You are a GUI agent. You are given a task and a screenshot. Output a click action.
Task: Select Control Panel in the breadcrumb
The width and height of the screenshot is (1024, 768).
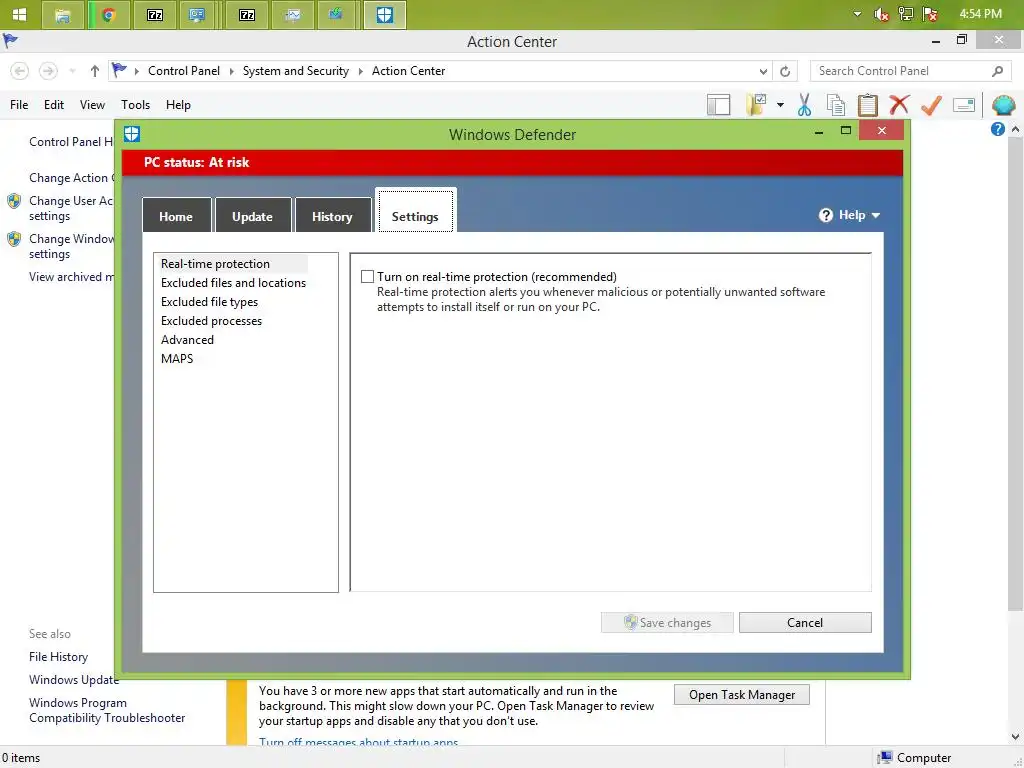(x=184, y=71)
